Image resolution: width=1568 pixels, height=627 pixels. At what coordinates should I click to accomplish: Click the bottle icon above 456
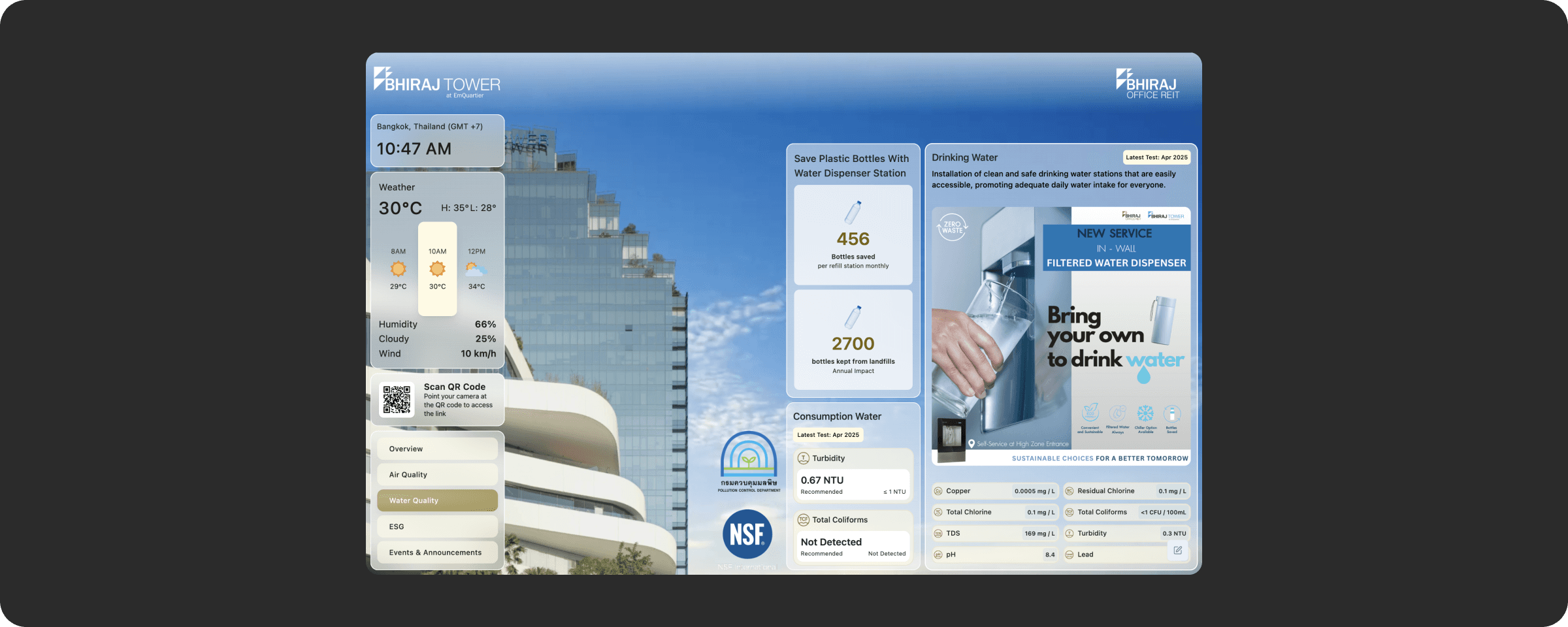853,212
